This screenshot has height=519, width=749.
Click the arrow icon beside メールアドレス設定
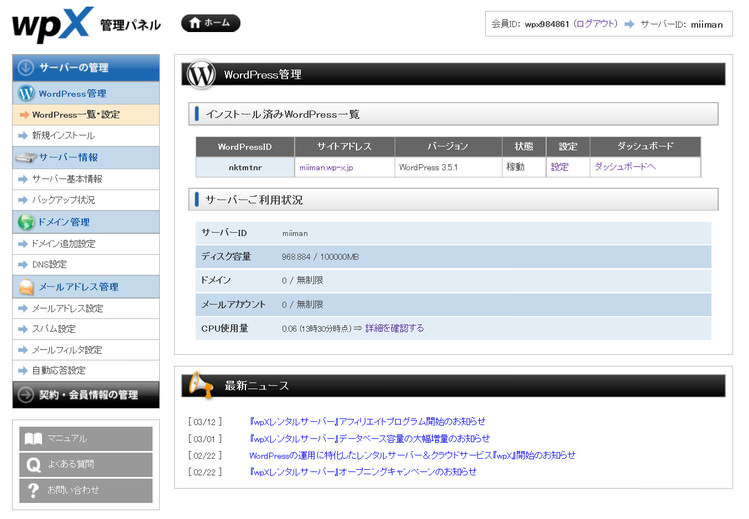click(x=22, y=308)
